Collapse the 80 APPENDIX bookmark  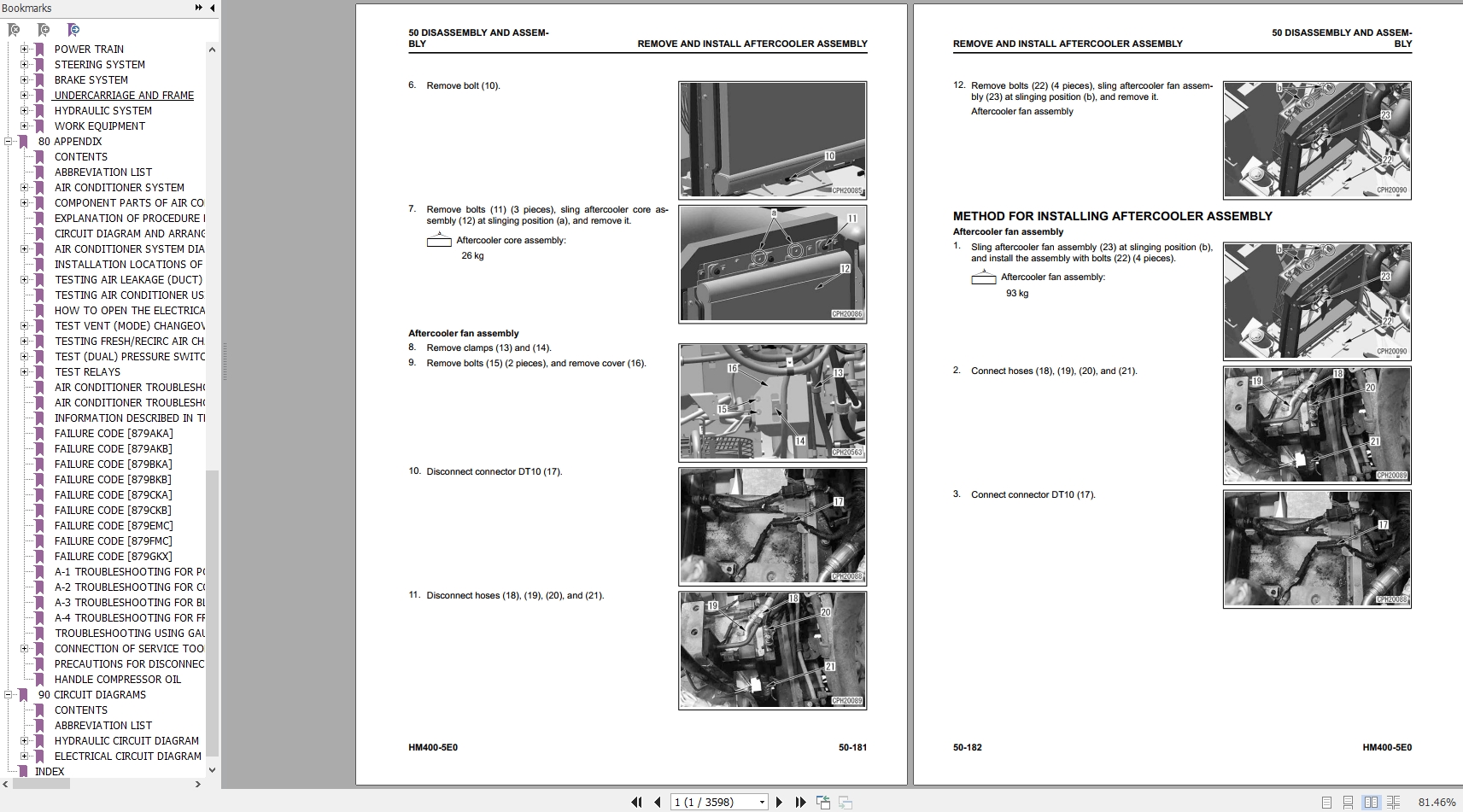(x=9, y=142)
